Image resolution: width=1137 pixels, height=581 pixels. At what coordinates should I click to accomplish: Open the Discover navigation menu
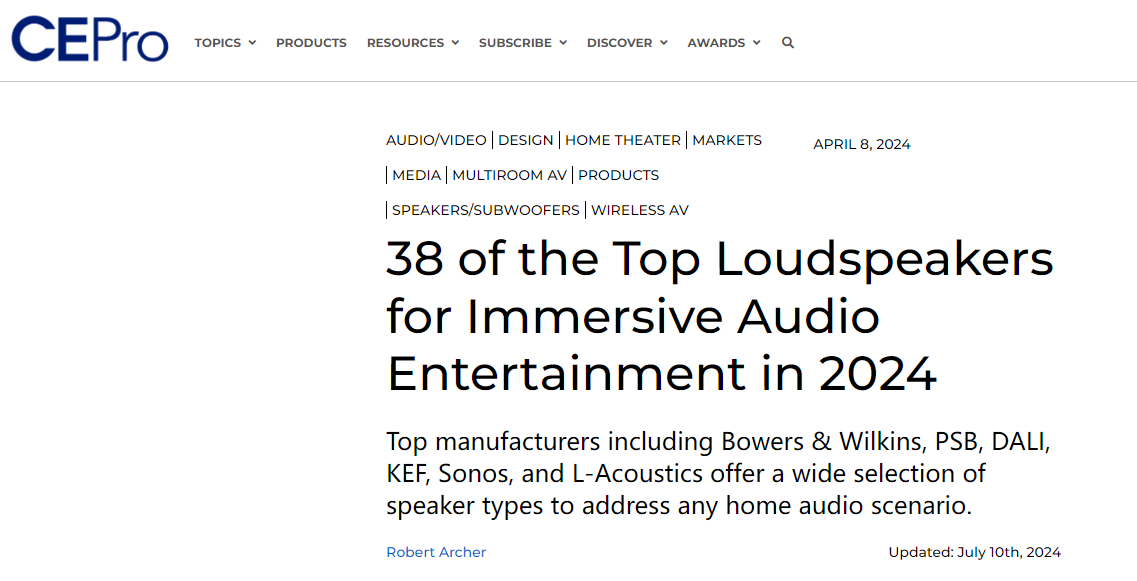(x=626, y=43)
